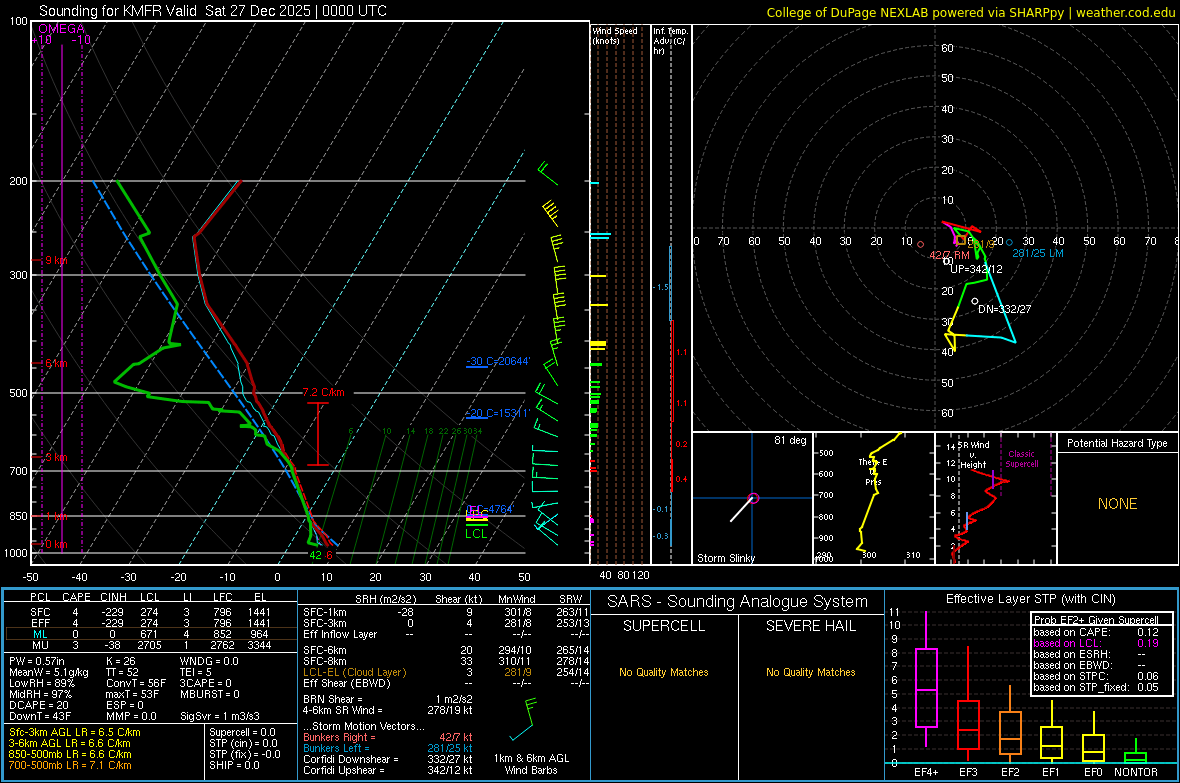The image size is (1180, 783).
Task: Click 'No Quality Matches' under SUPERCELL
Action: [664, 672]
